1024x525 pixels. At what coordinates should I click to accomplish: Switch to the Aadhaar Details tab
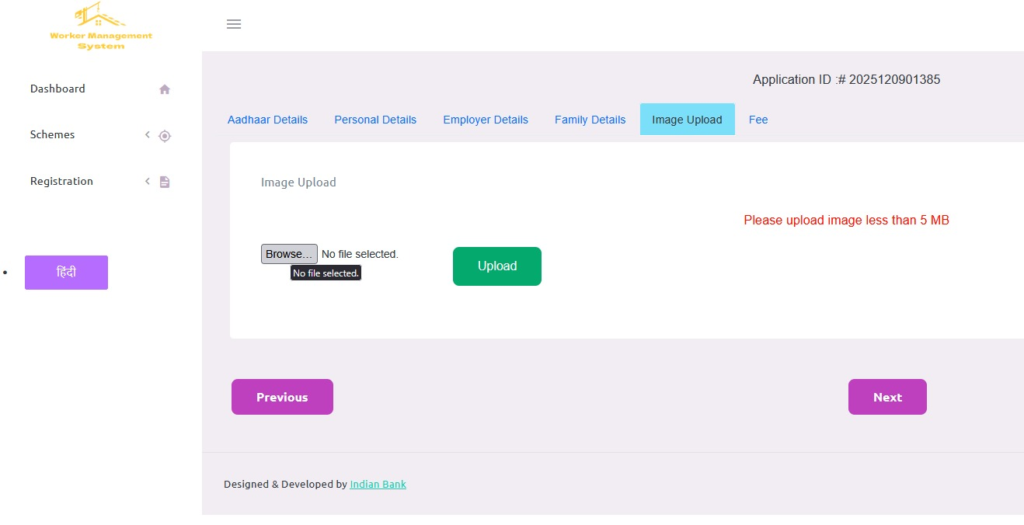coord(267,120)
